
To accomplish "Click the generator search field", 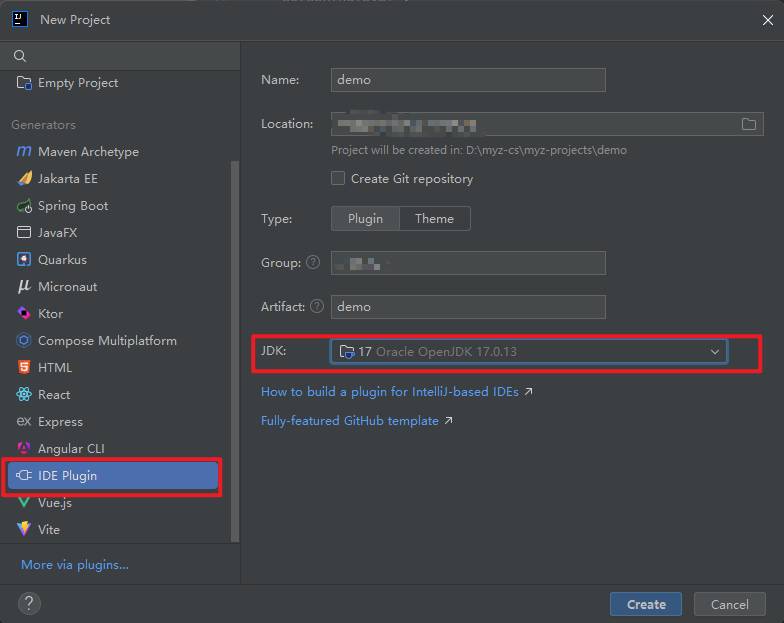I will tap(120, 56).
